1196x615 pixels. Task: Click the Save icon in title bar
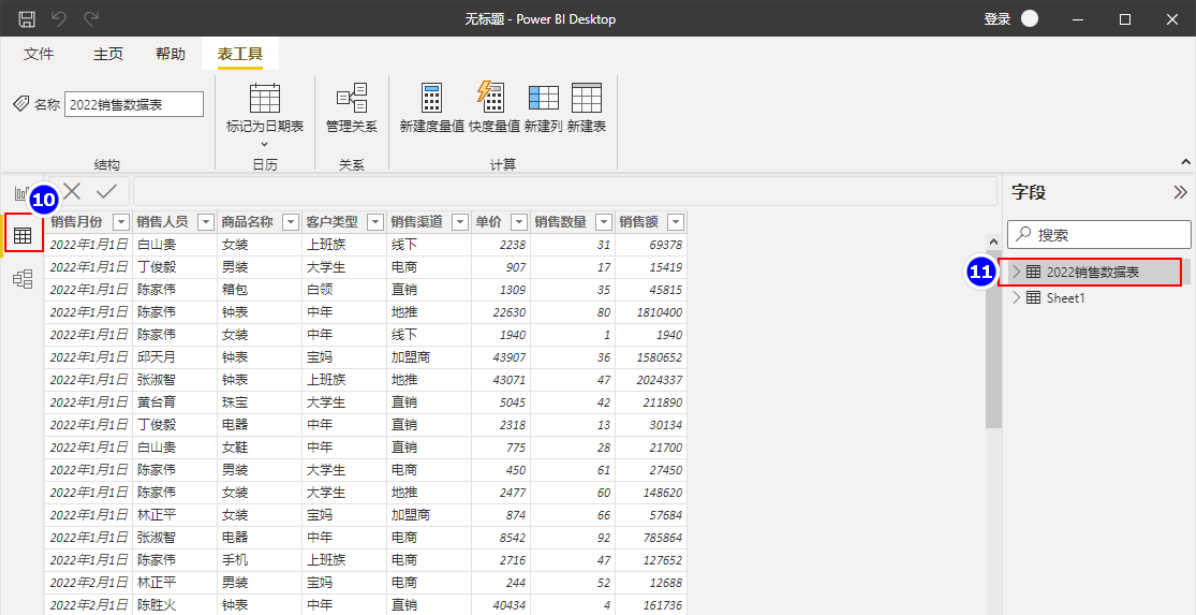[26, 19]
